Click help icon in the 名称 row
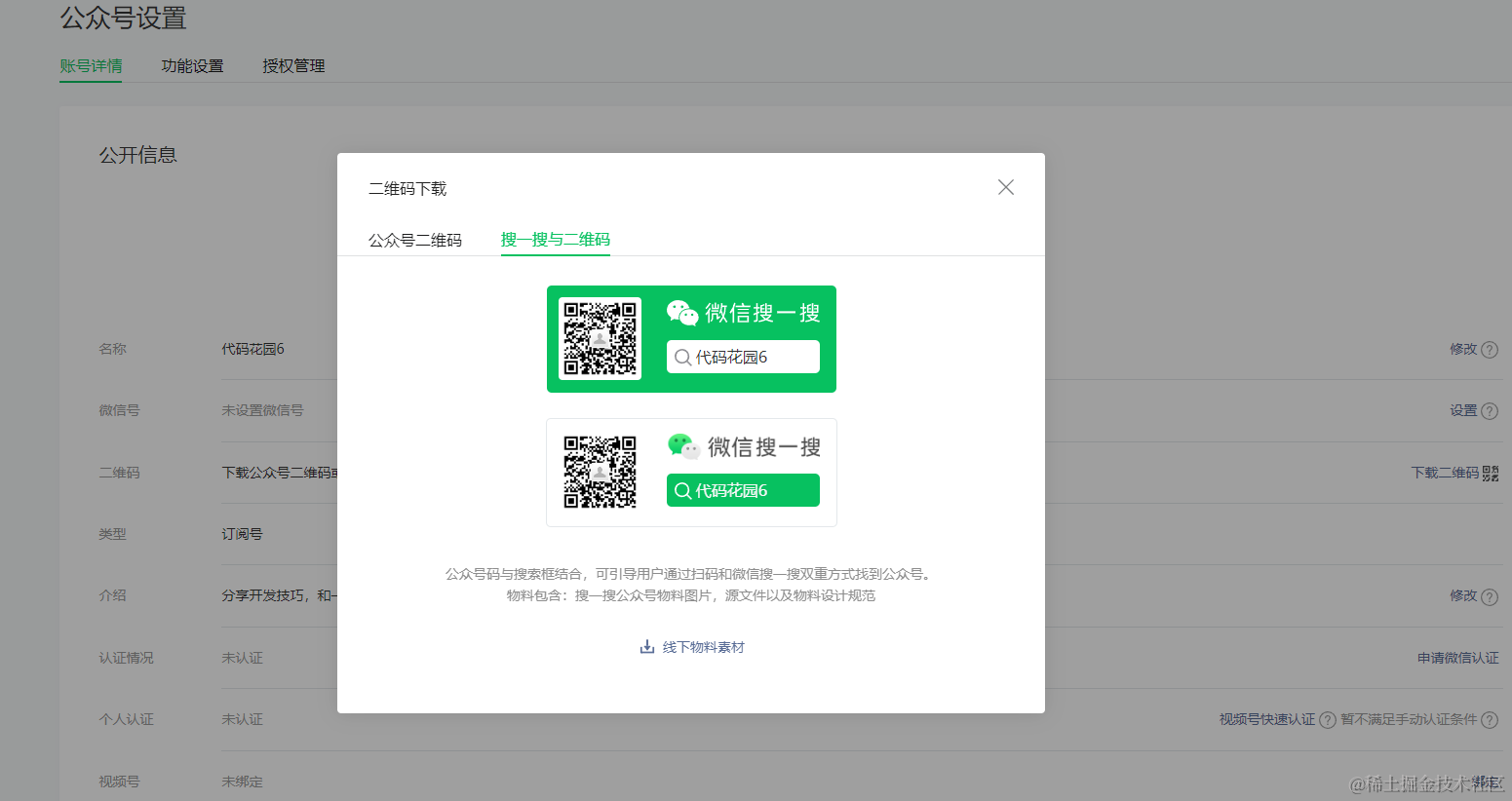 coord(1490,350)
